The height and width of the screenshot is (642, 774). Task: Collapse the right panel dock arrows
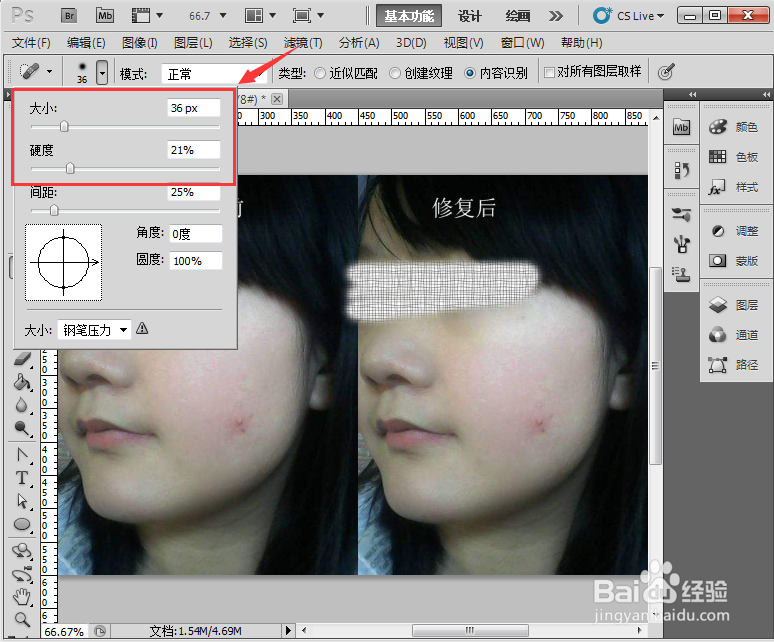tap(766, 94)
